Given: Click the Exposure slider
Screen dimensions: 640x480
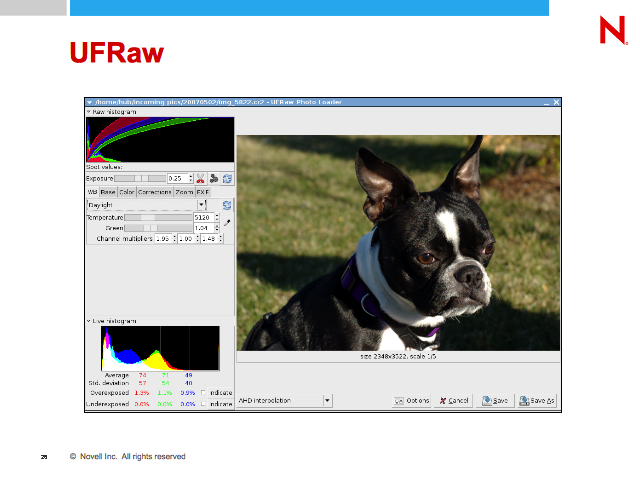Looking at the screenshot, I should pos(140,178).
